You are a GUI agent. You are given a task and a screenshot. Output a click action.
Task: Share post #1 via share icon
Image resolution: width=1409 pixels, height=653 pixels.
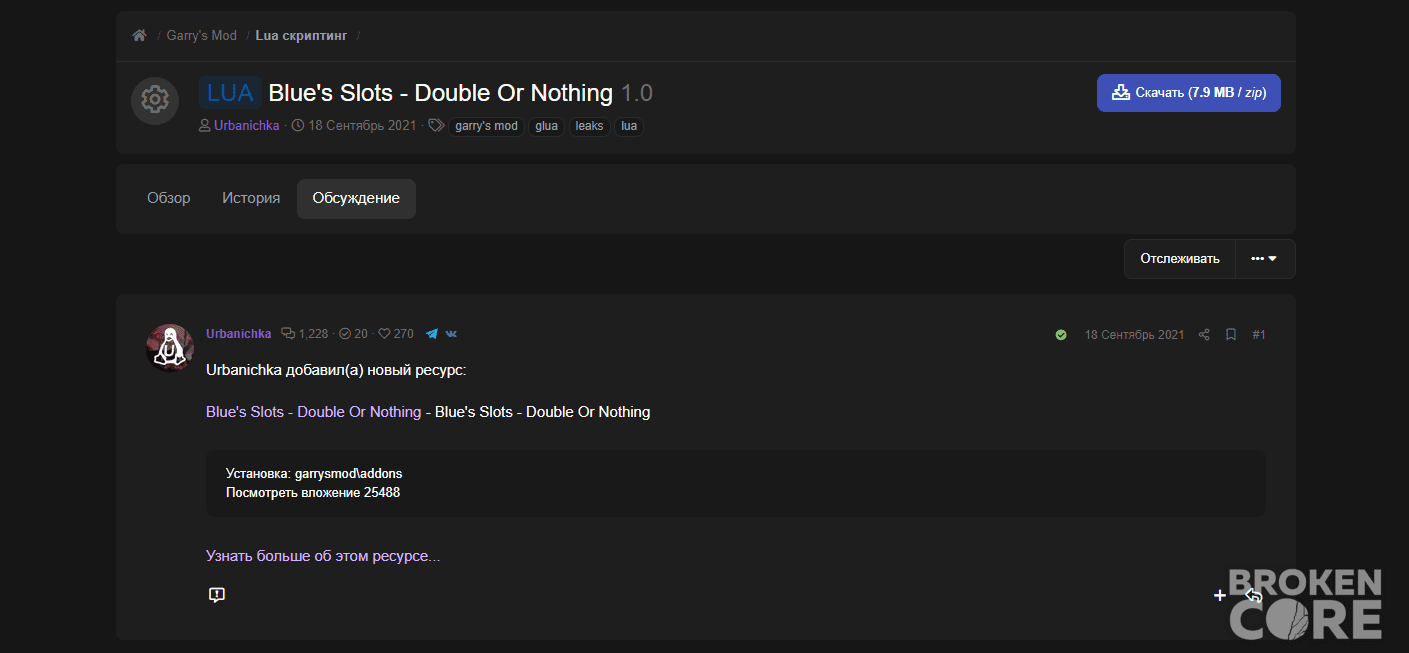coord(1204,334)
